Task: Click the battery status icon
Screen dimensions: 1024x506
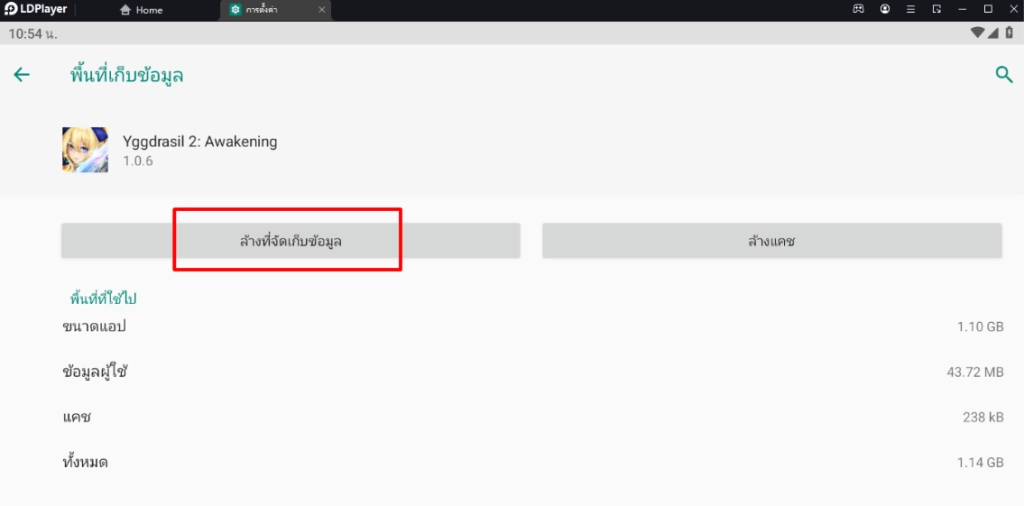Action: 1009,33
